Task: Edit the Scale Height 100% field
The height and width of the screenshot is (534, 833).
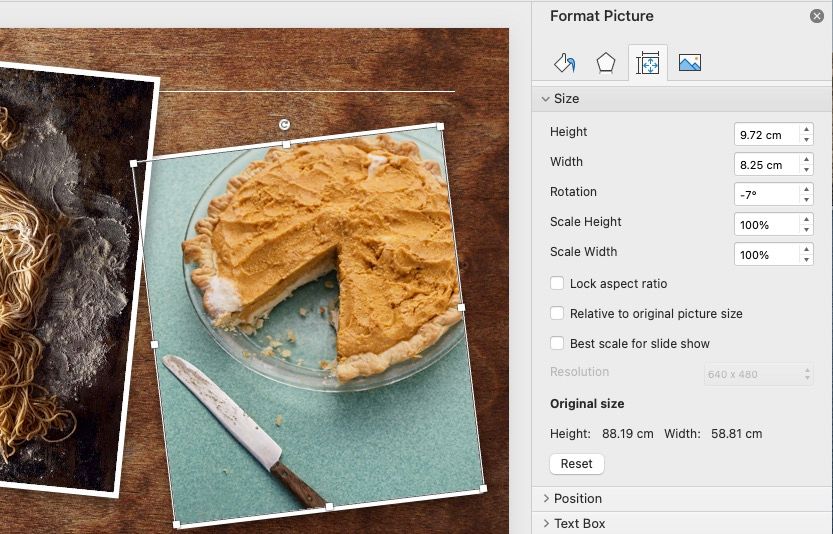Action: [767, 224]
